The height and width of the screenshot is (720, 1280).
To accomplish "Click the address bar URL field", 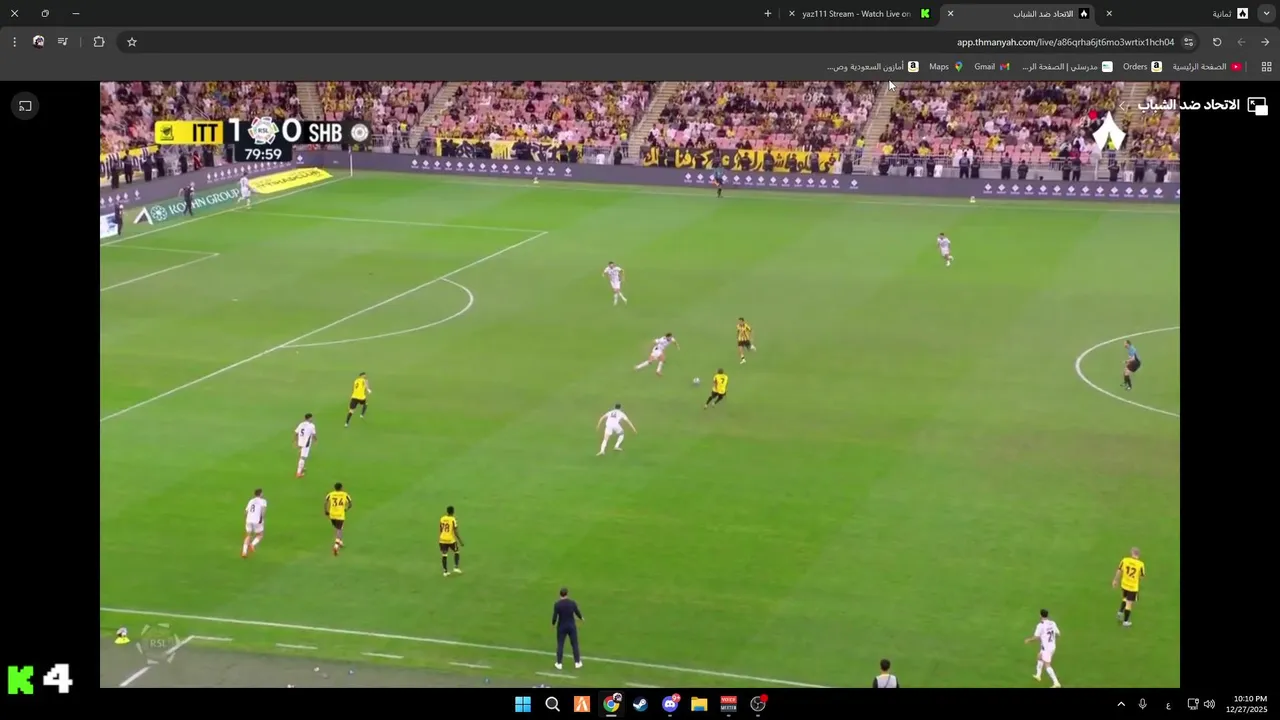I will pos(1065,42).
